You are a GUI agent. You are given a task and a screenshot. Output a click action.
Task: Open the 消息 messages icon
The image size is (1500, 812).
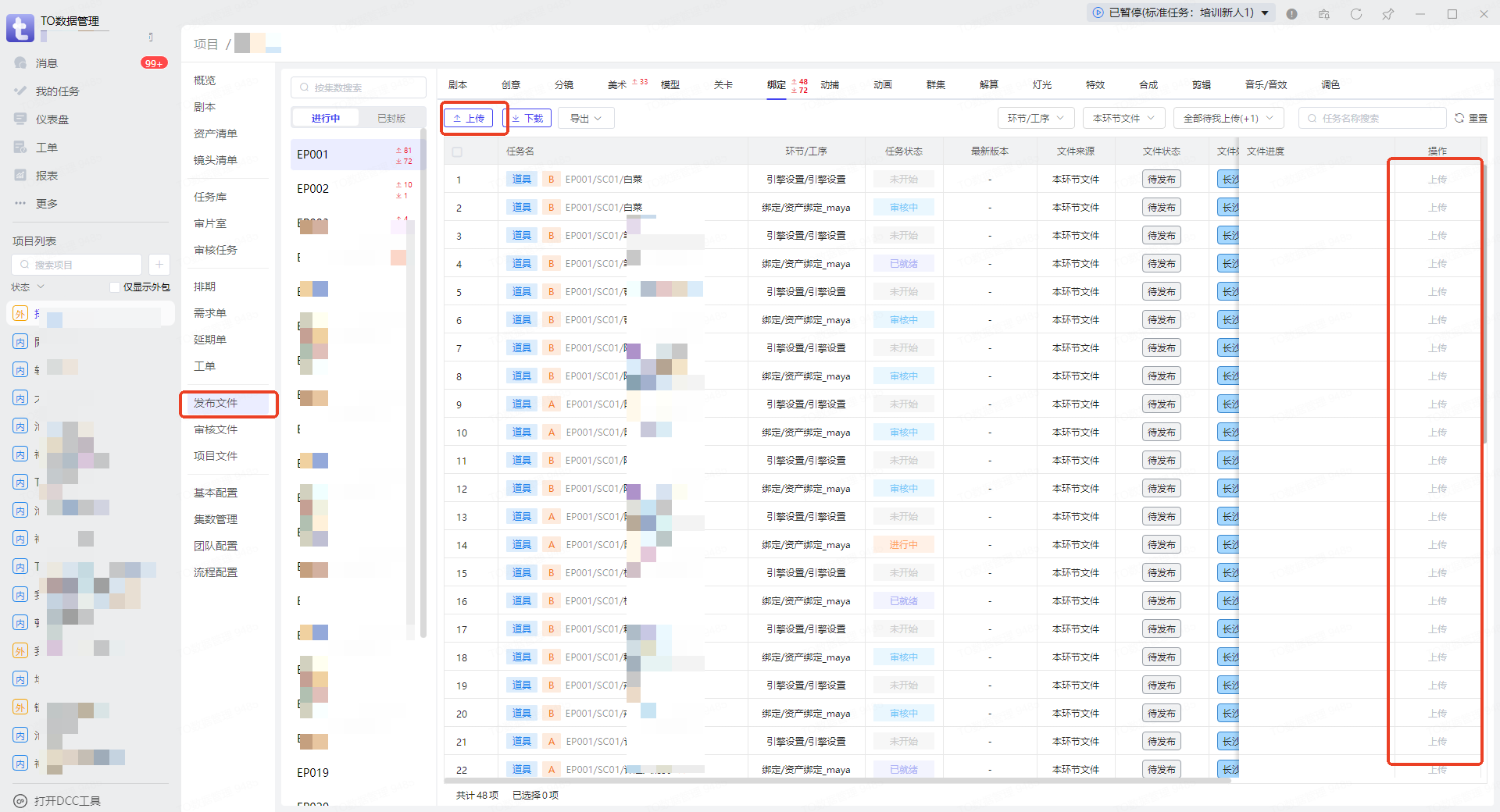pyautogui.click(x=21, y=63)
